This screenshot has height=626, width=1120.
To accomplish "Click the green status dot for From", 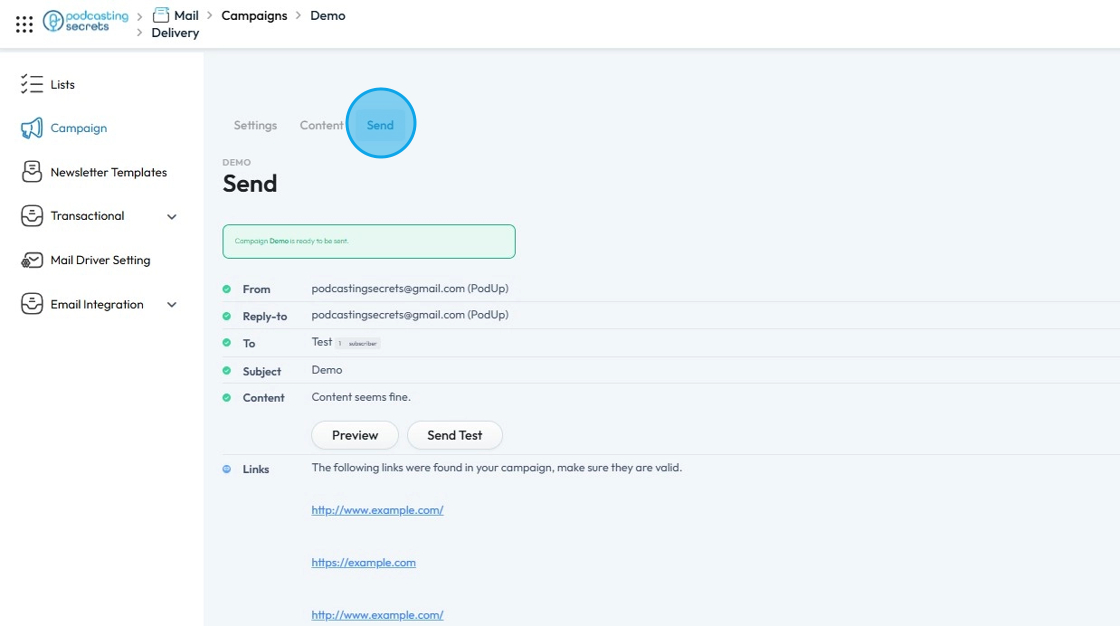I will (226, 289).
